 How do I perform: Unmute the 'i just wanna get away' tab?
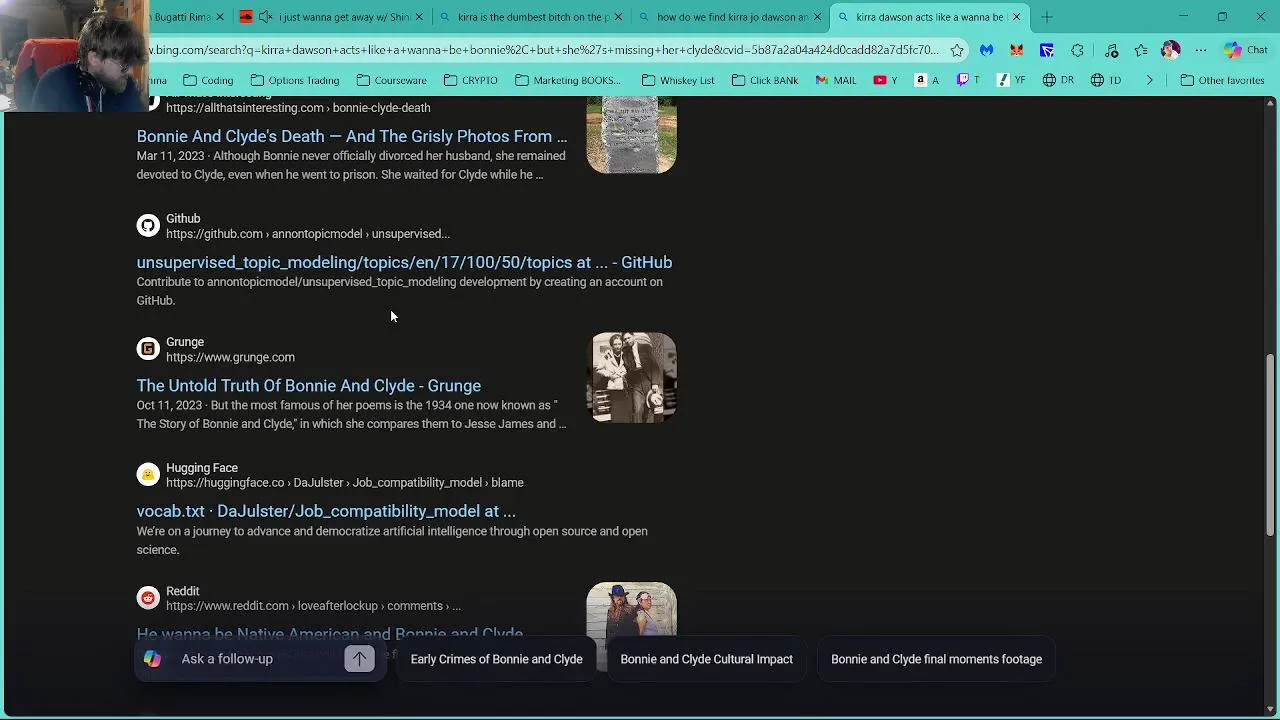pyautogui.click(x=265, y=17)
